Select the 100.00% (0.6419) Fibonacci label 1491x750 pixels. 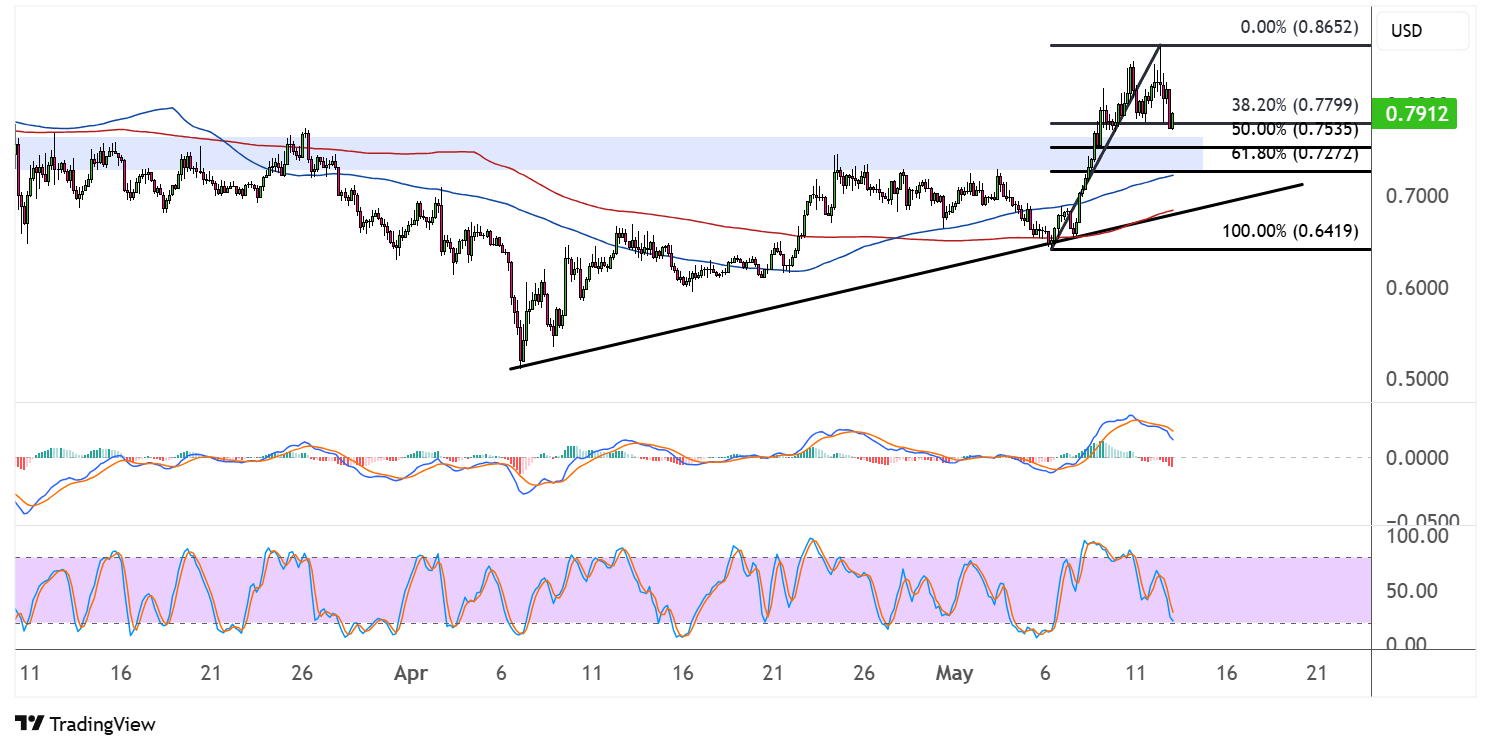(1290, 230)
